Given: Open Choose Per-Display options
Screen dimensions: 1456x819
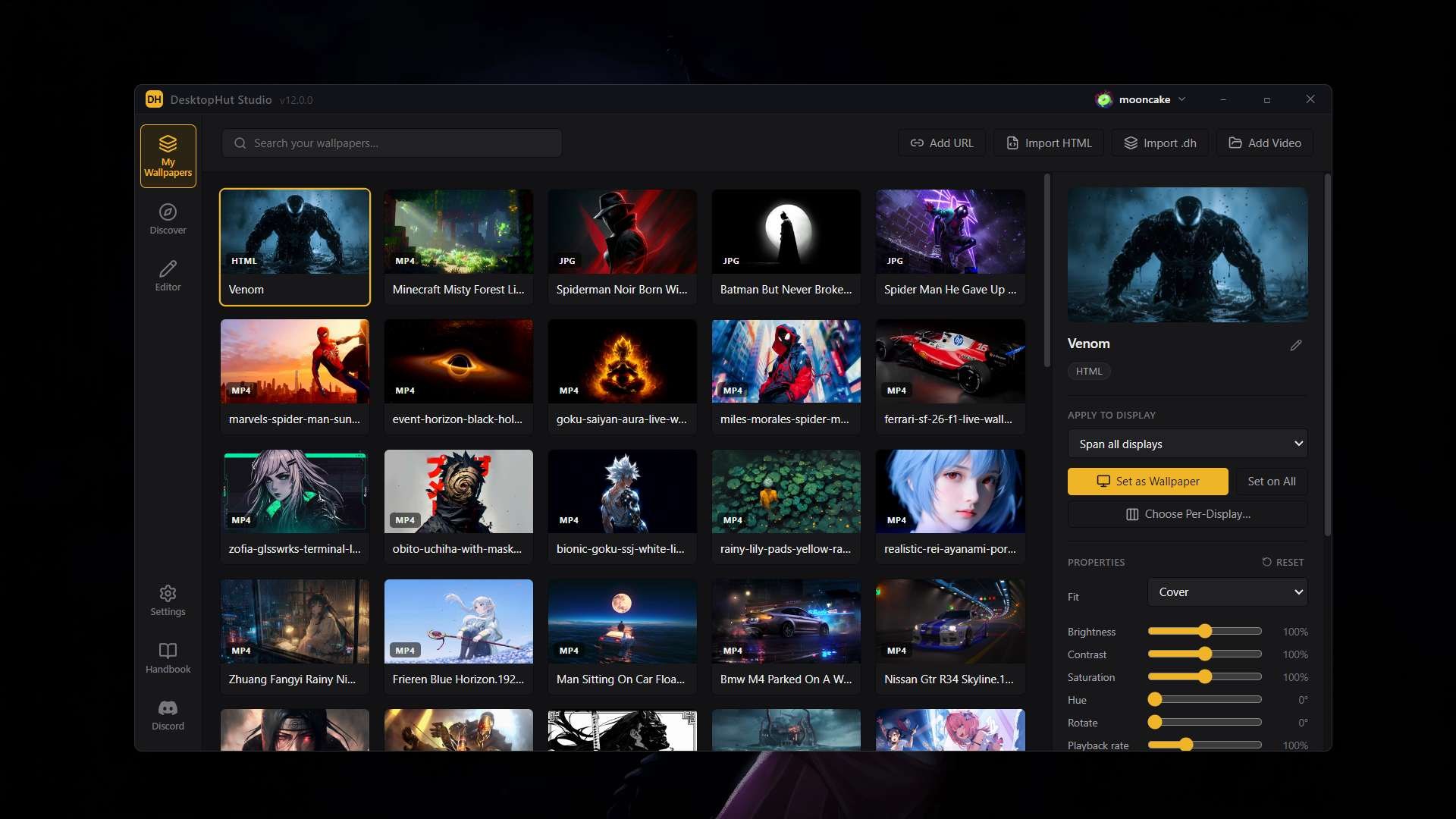Looking at the screenshot, I should [x=1188, y=514].
